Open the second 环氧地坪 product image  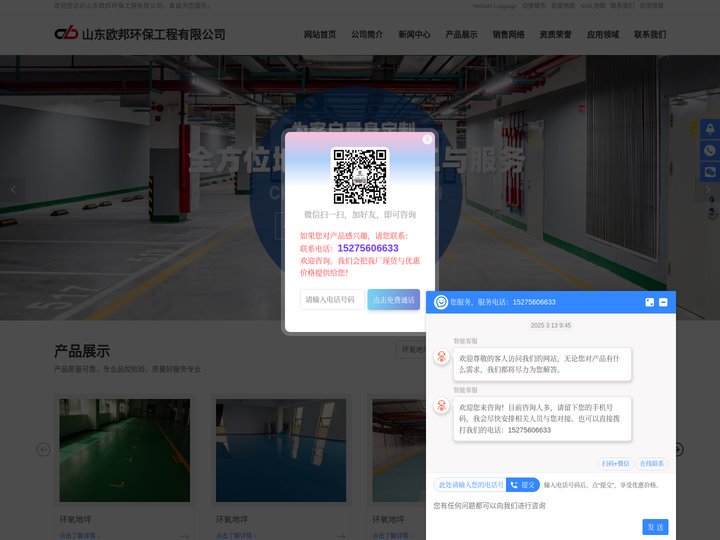click(x=281, y=450)
